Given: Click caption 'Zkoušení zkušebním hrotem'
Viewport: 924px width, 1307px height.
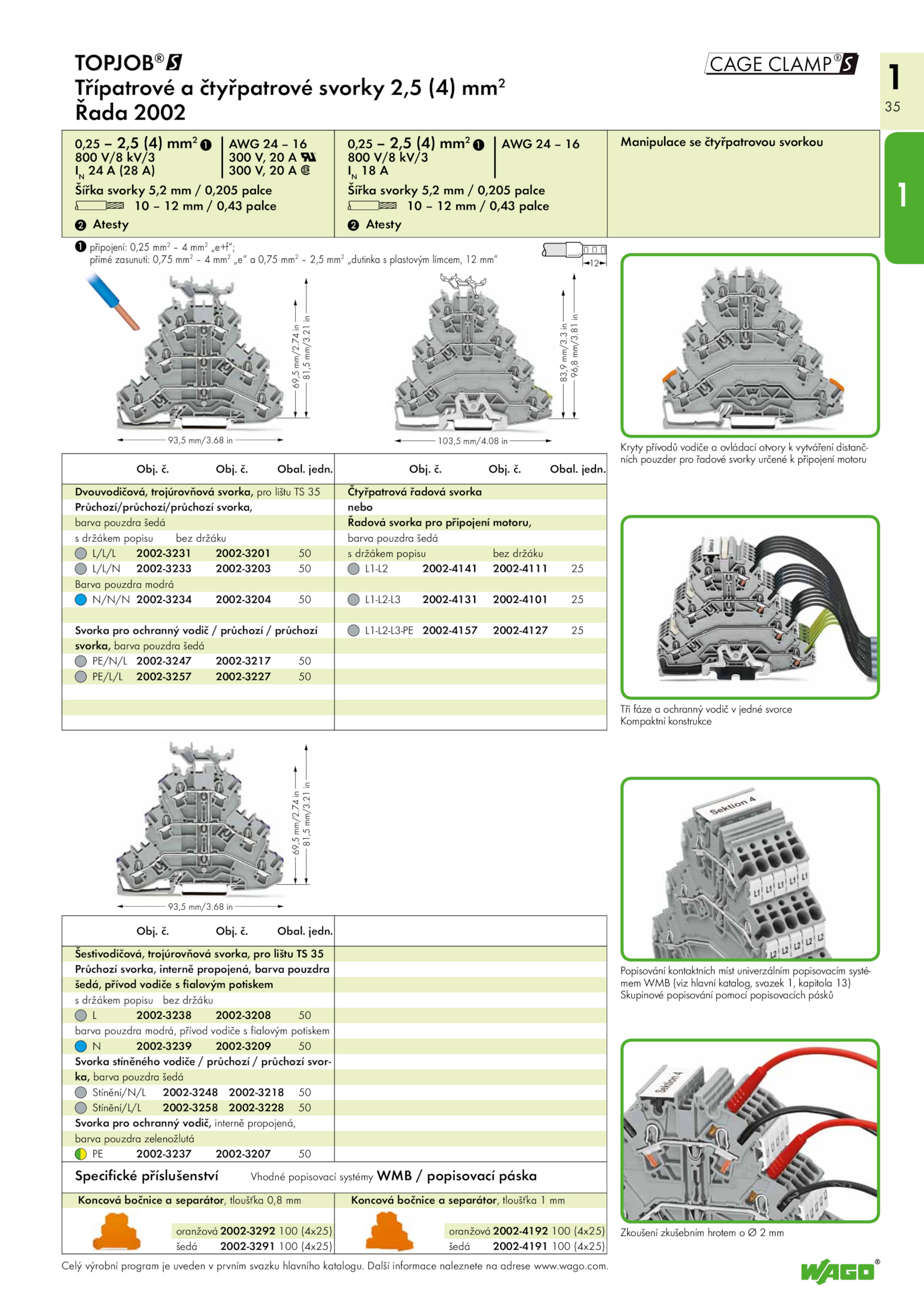Looking at the screenshot, I should pyautogui.click(x=702, y=1232).
